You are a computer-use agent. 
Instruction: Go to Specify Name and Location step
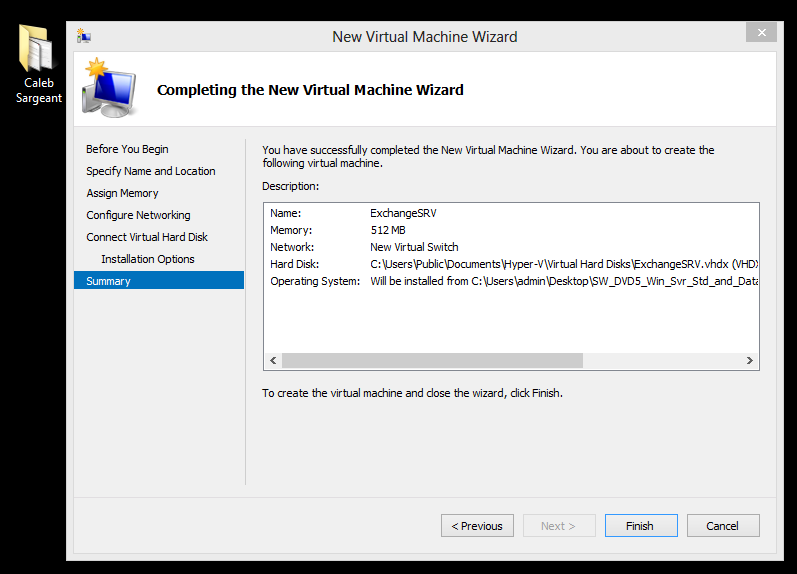[x=150, y=171]
